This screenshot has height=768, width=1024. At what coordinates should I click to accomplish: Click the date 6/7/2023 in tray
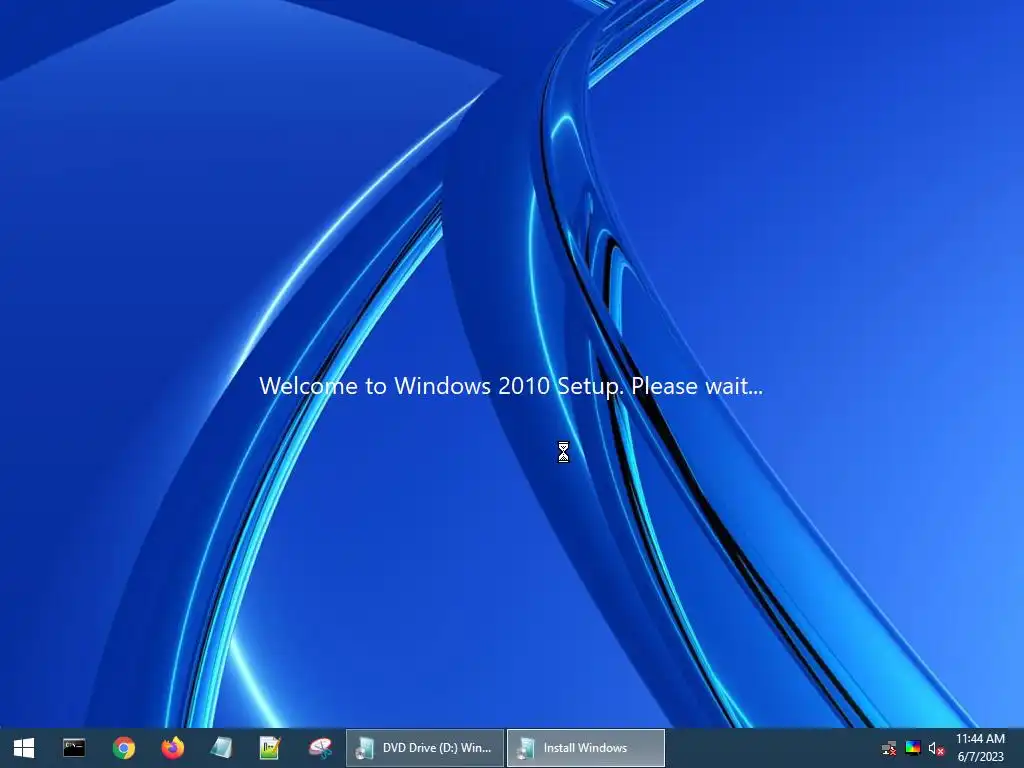980,757
